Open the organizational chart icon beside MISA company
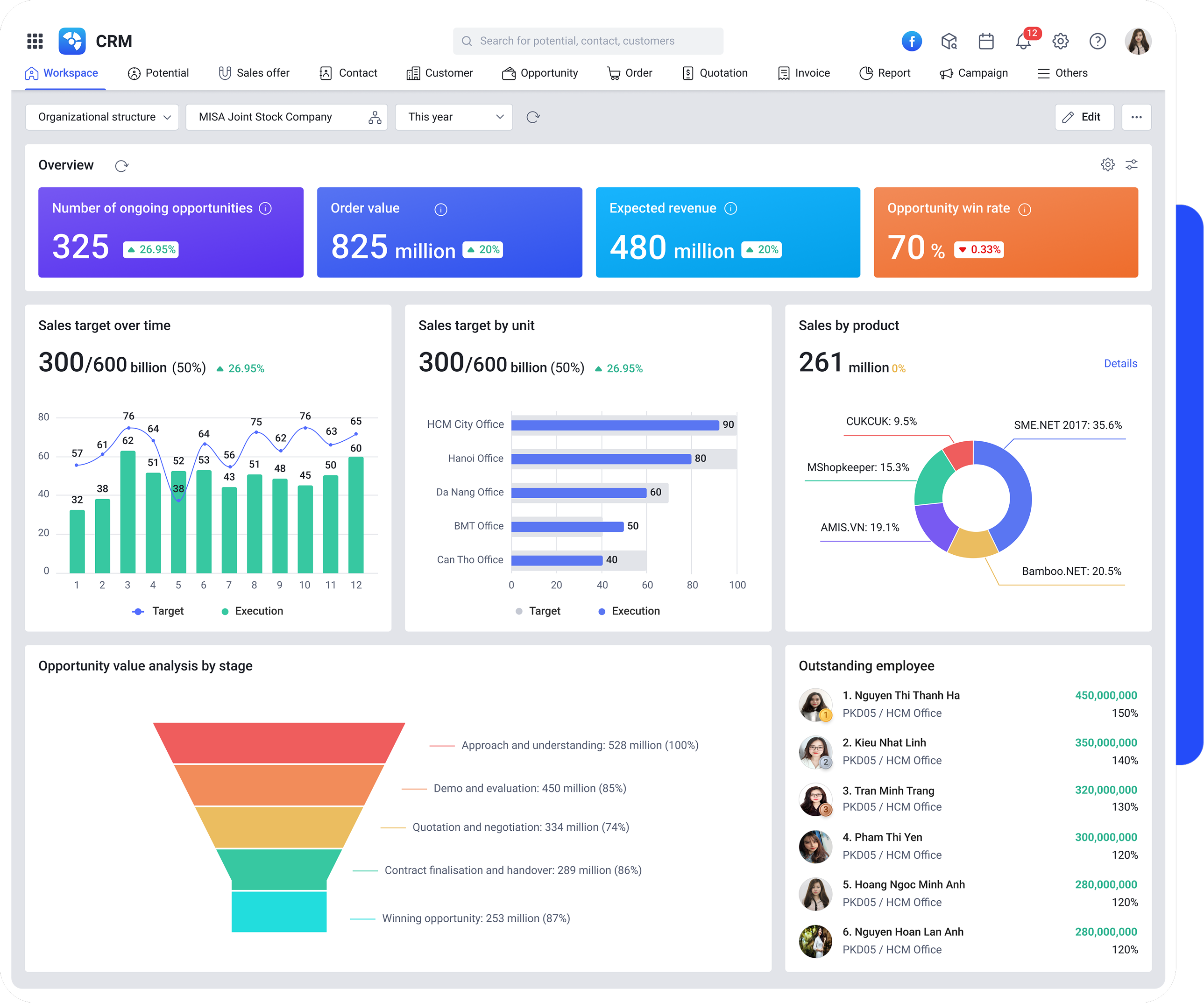 [375, 117]
